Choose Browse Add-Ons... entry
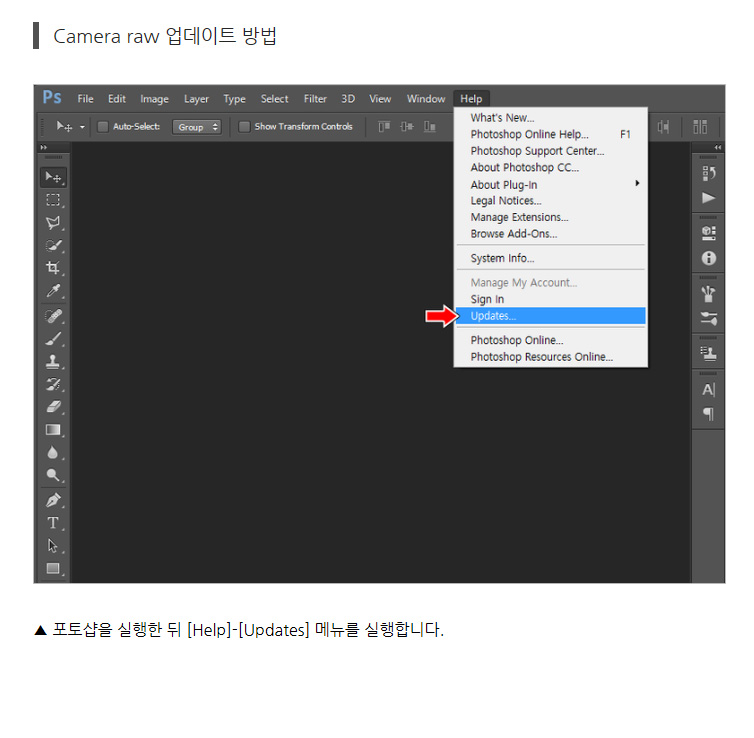This screenshot has width=754, height=738. pos(551,234)
